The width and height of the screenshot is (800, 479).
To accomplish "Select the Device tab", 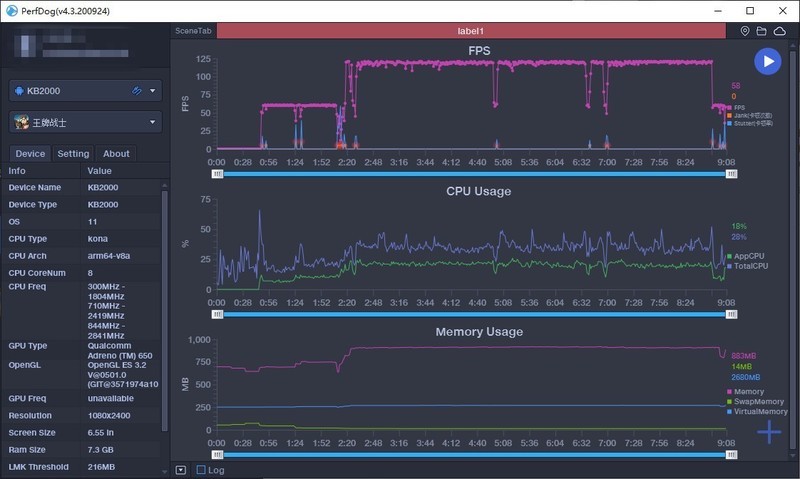I will tap(30, 154).
